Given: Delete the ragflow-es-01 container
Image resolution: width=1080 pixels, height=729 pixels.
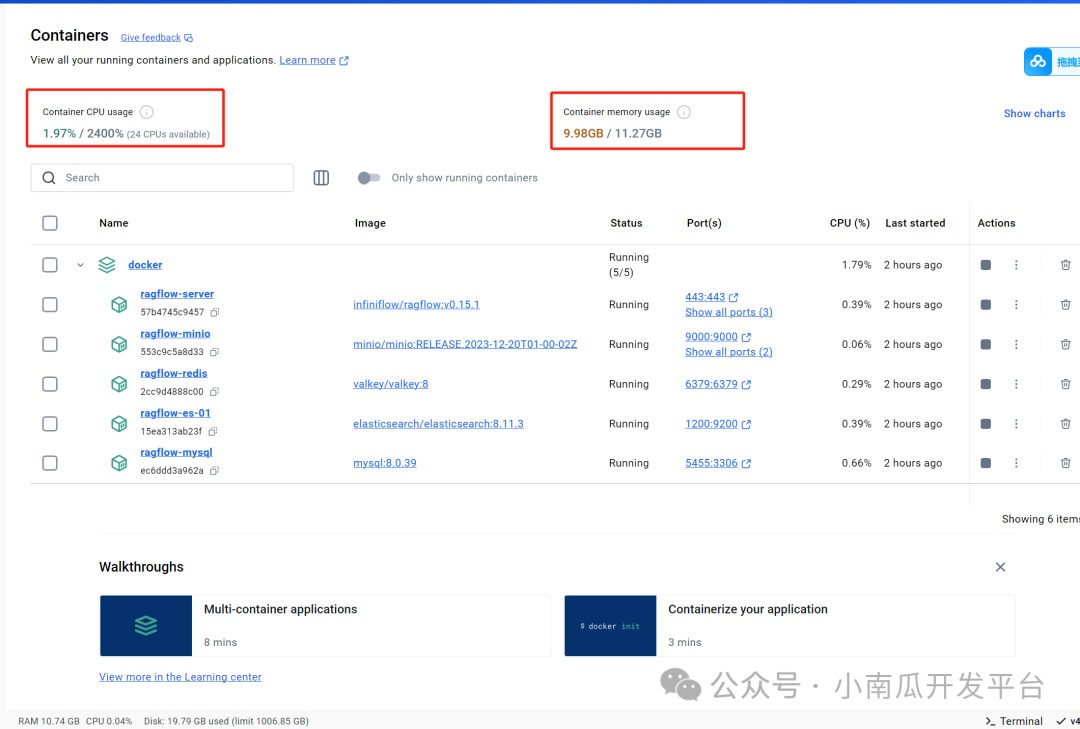Looking at the screenshot, I should (x=1066, y=424).
